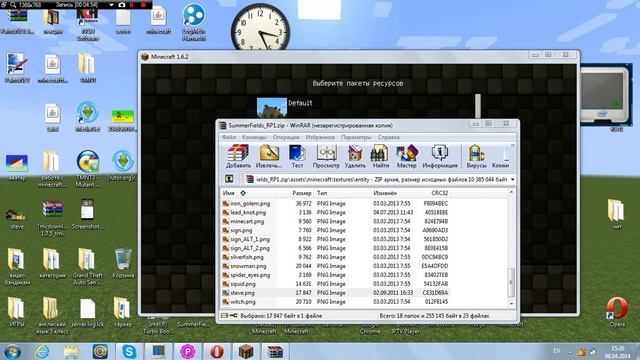Open the Избранное menu in WinRAR

320,137
